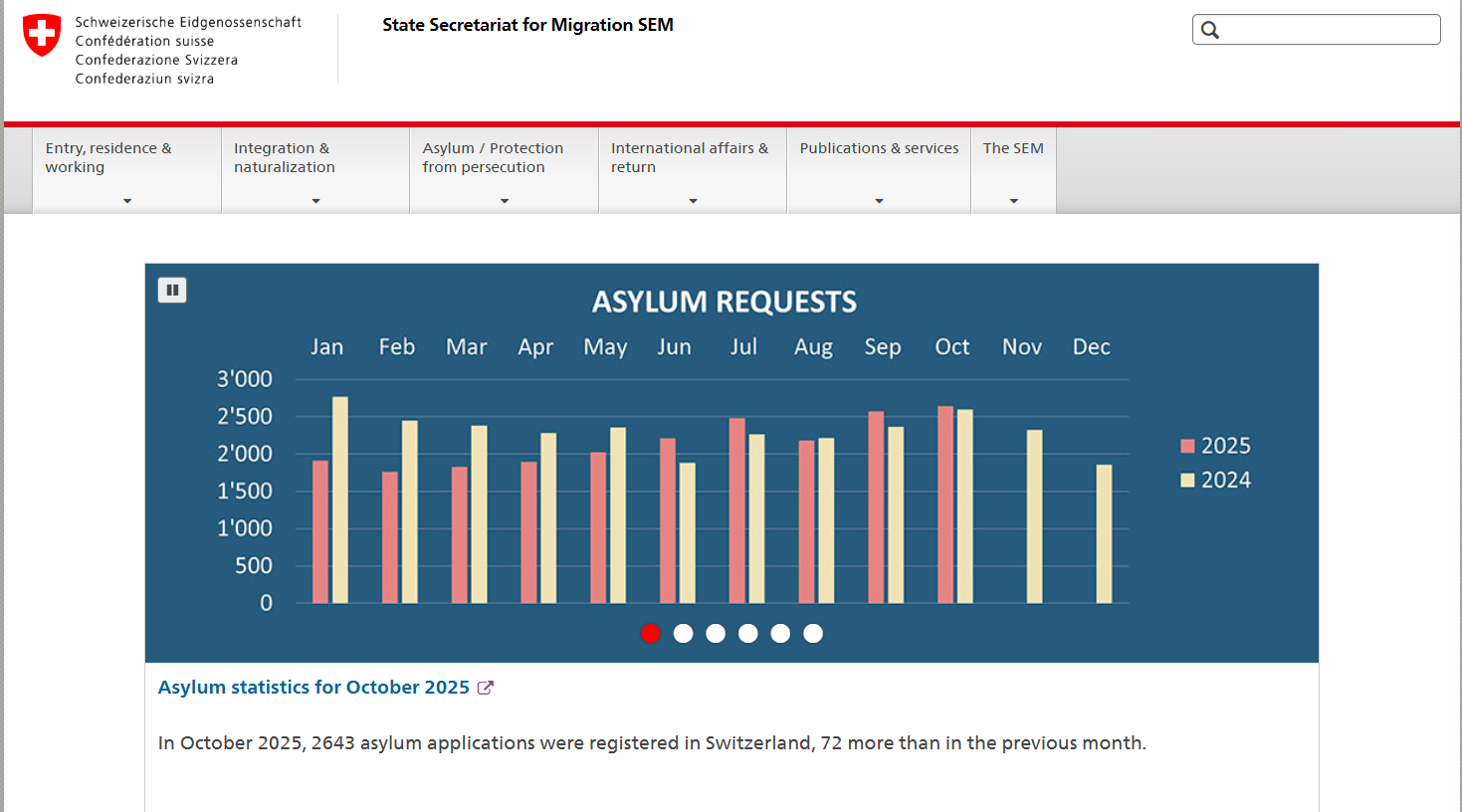Click the cream 2024 legend swatch
The height and width of the screenshot is (812, 1462).
(1187, 481)
